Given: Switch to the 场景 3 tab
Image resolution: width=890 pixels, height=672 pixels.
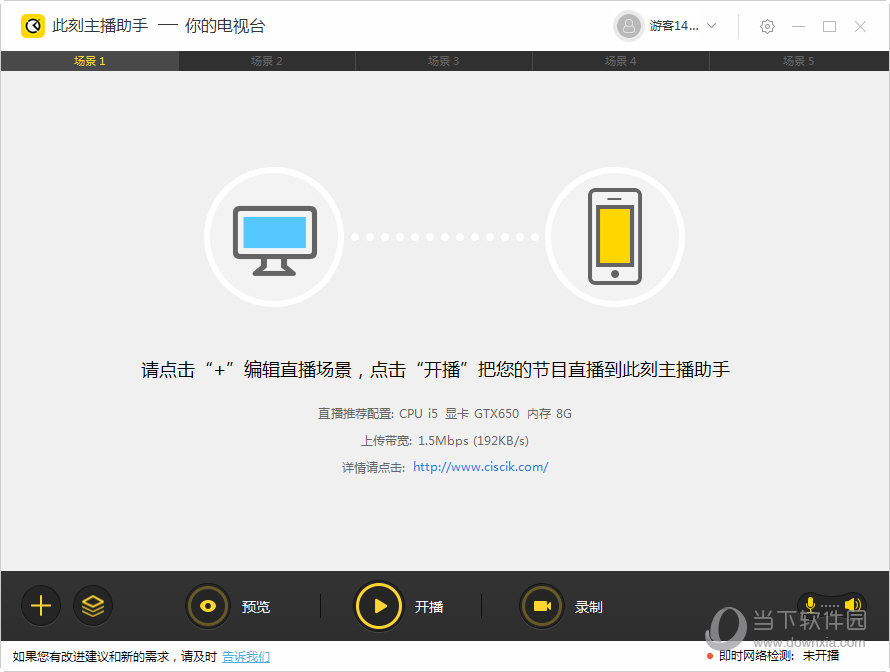Looking at the screenshot, I should [x=444, y=61].
